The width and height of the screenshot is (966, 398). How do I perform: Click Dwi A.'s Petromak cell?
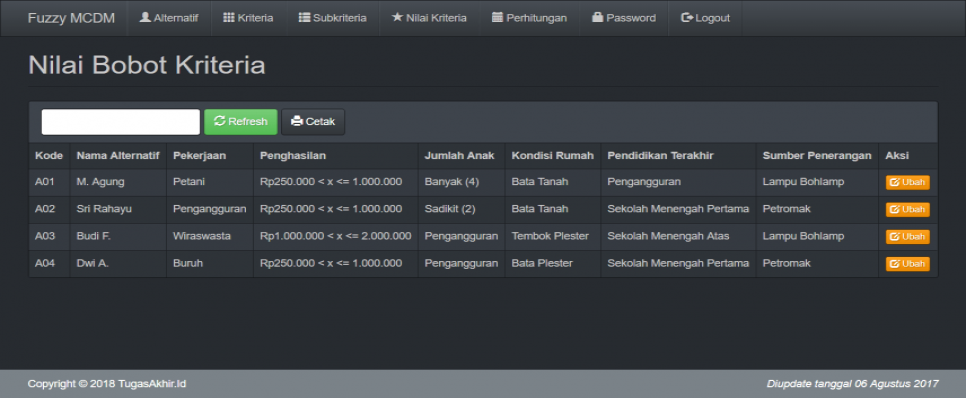click(x=818, y=264)
